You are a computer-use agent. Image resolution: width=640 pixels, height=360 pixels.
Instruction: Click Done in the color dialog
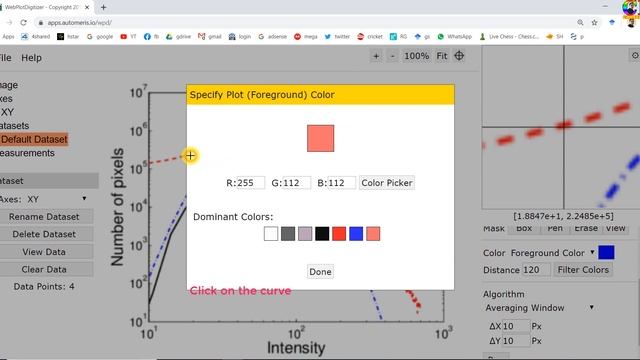[x=320, y=272]
